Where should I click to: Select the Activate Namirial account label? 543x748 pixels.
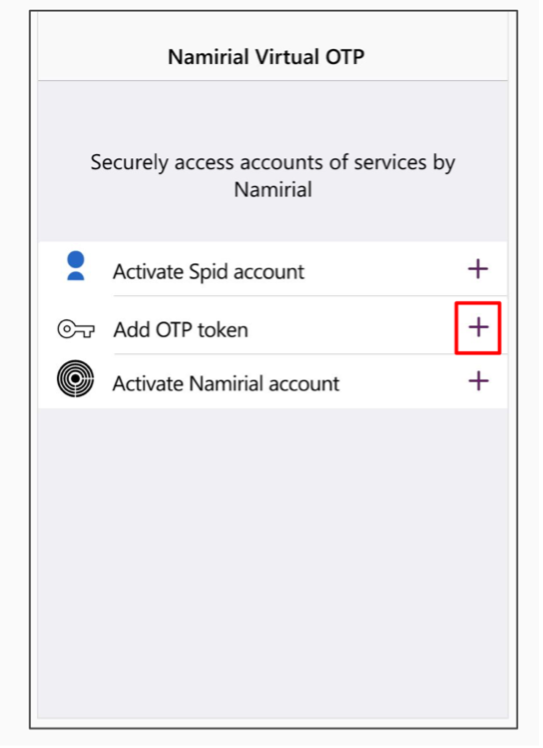pos(226,384)
